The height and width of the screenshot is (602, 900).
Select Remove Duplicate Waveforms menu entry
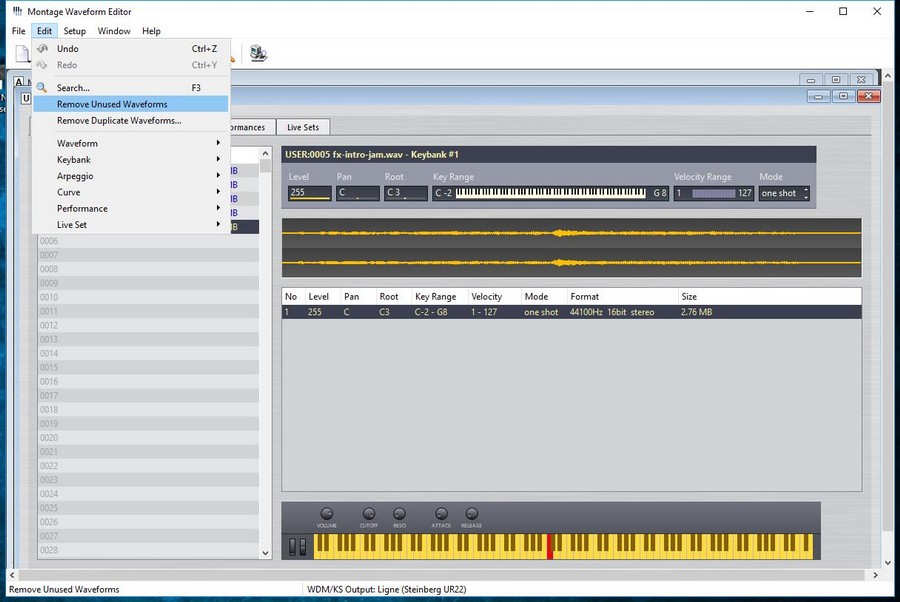(x=119, y=121)
